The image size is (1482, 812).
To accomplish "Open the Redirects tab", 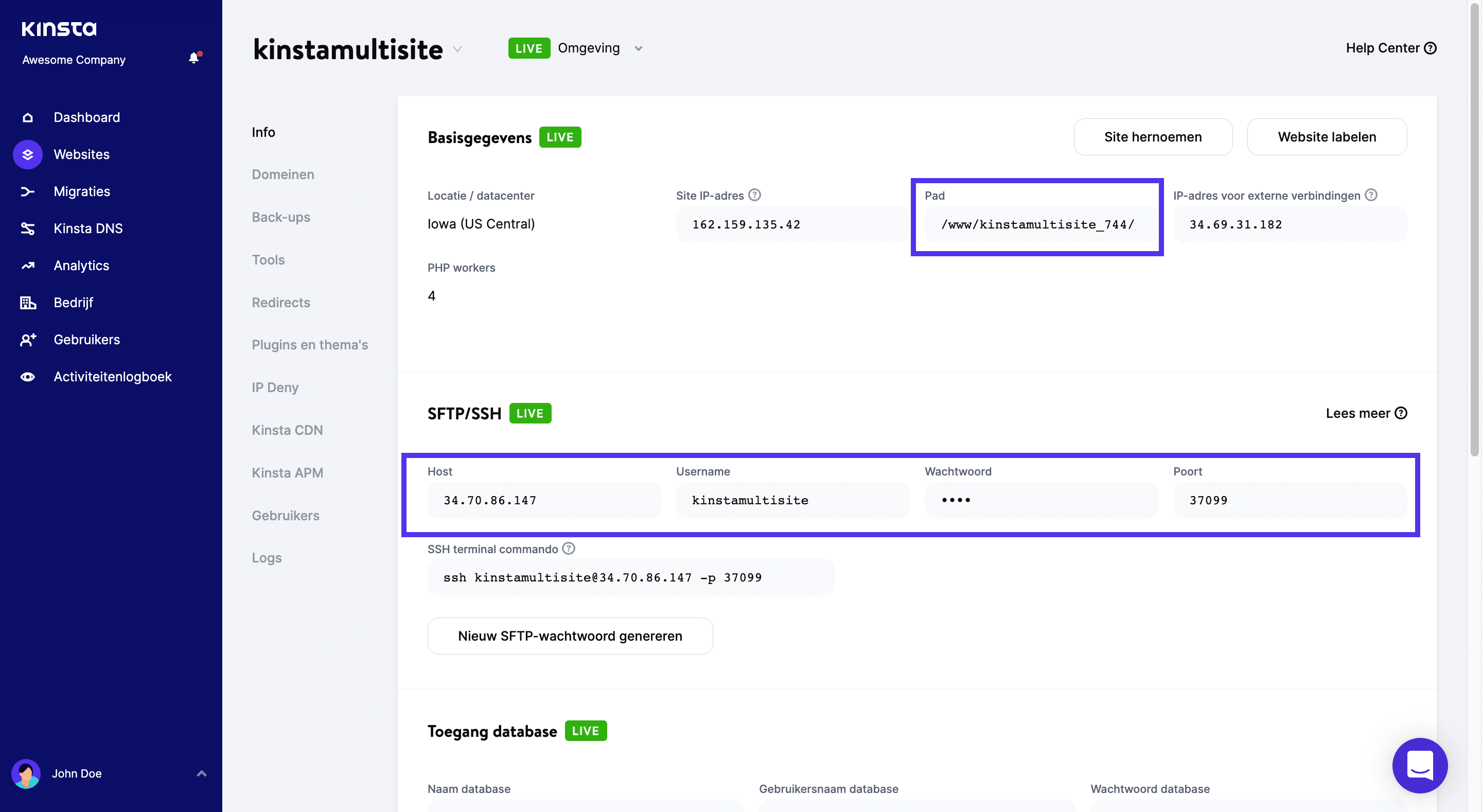I will (281, 303).
